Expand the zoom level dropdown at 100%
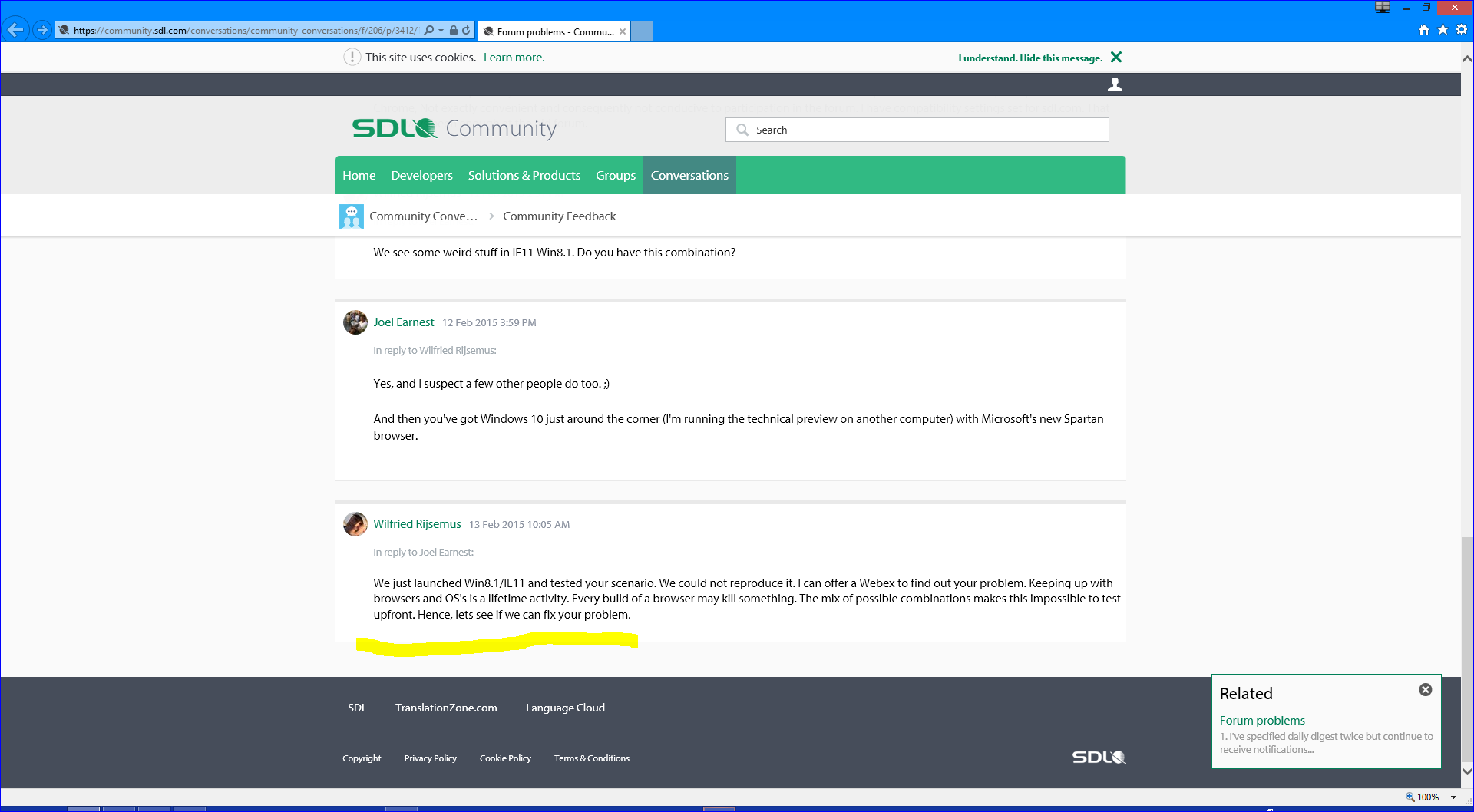This screenshot has width=1474, height=812. [1453, 797]
